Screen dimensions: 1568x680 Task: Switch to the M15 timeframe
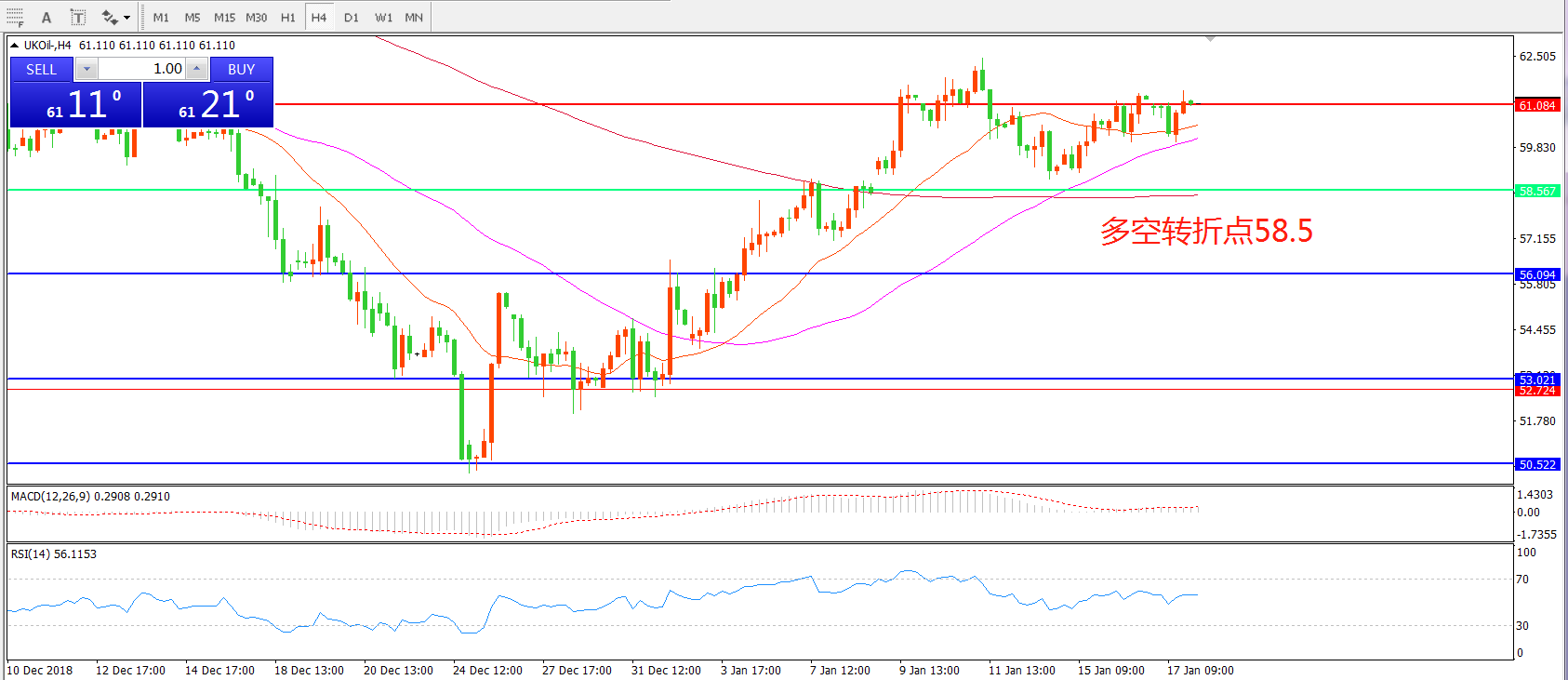pyautogui.click(x=224, y=18)
